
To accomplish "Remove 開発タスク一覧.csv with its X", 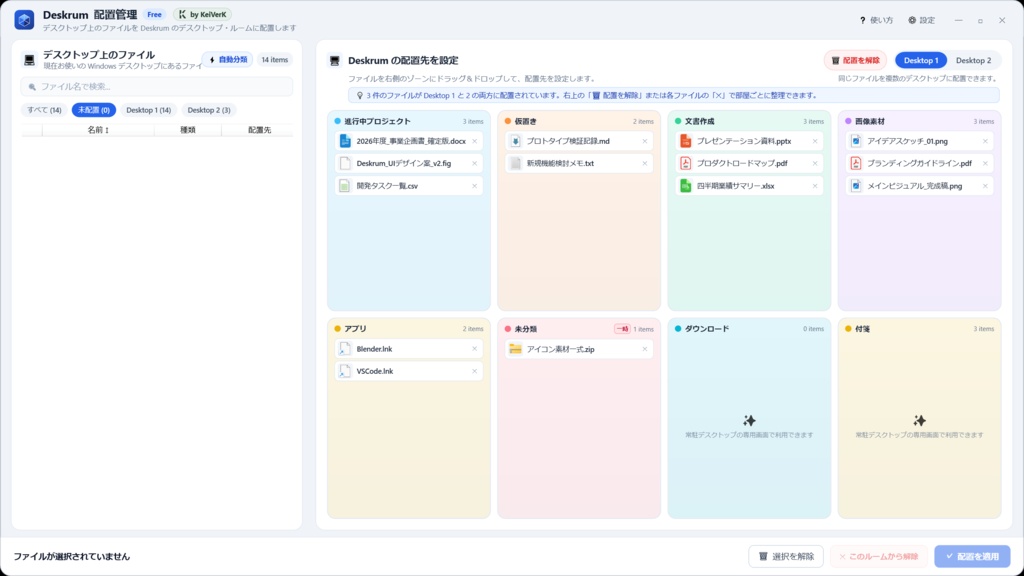I will (475, 185).
